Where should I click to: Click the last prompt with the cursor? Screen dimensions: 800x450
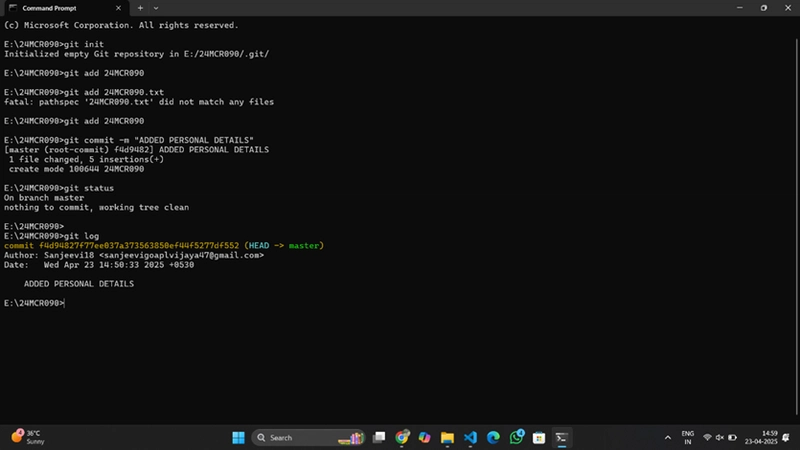click(x=34, y=303)
